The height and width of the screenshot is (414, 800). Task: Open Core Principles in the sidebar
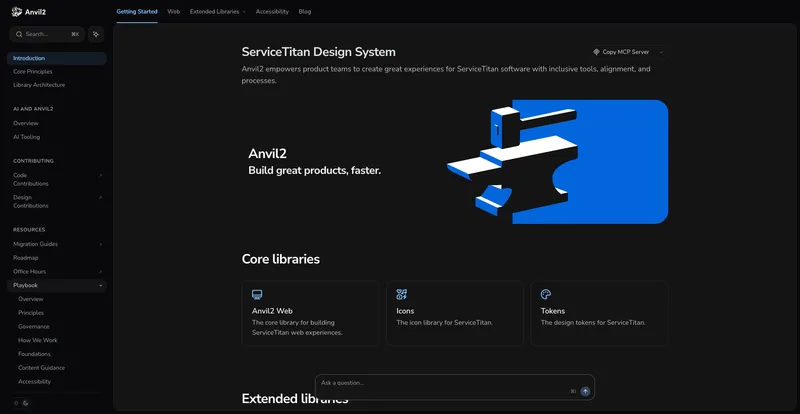(x=33, y=71)
